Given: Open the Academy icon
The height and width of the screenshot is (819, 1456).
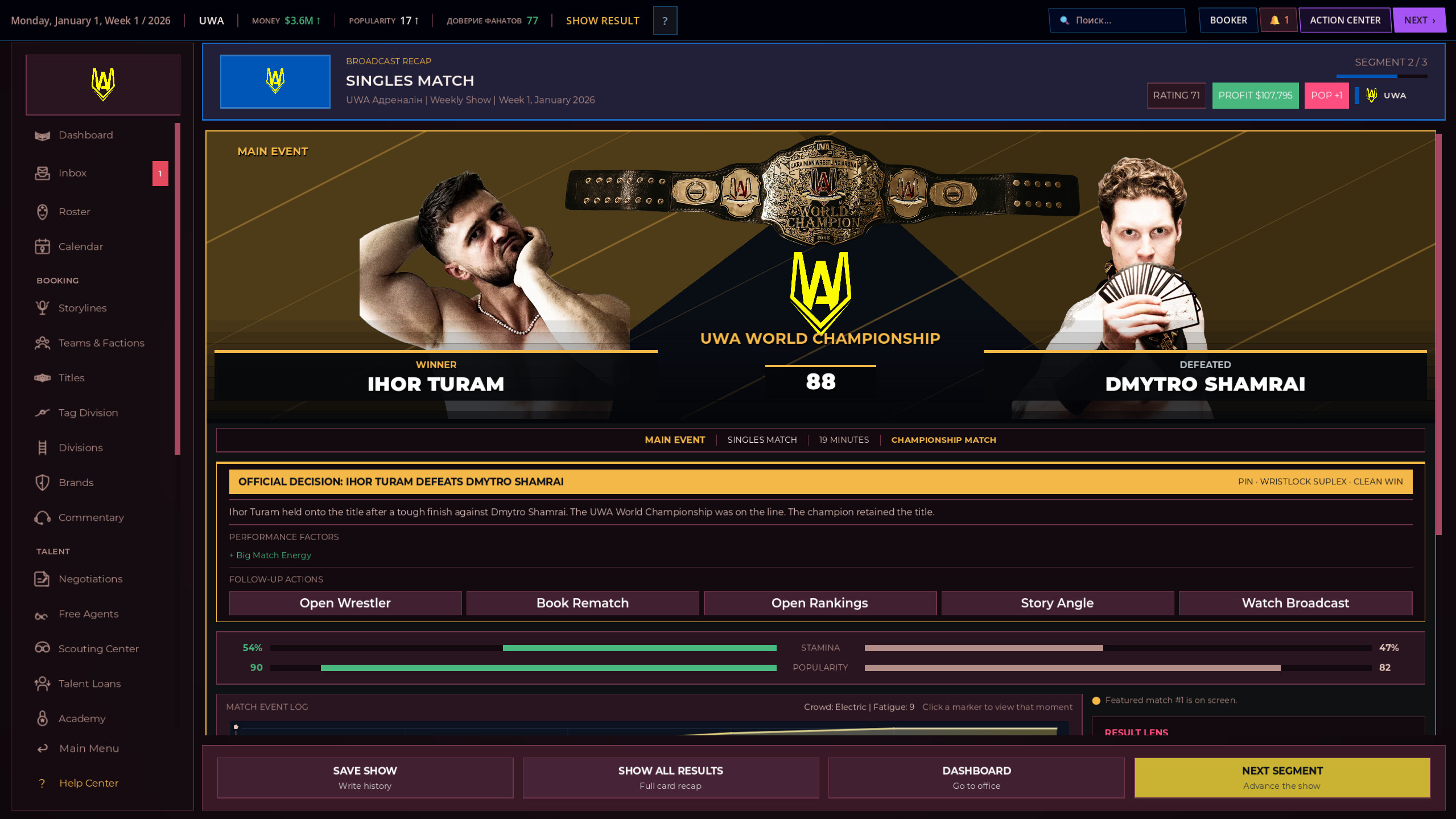Looking at the screenshot, I should point(43,718).
